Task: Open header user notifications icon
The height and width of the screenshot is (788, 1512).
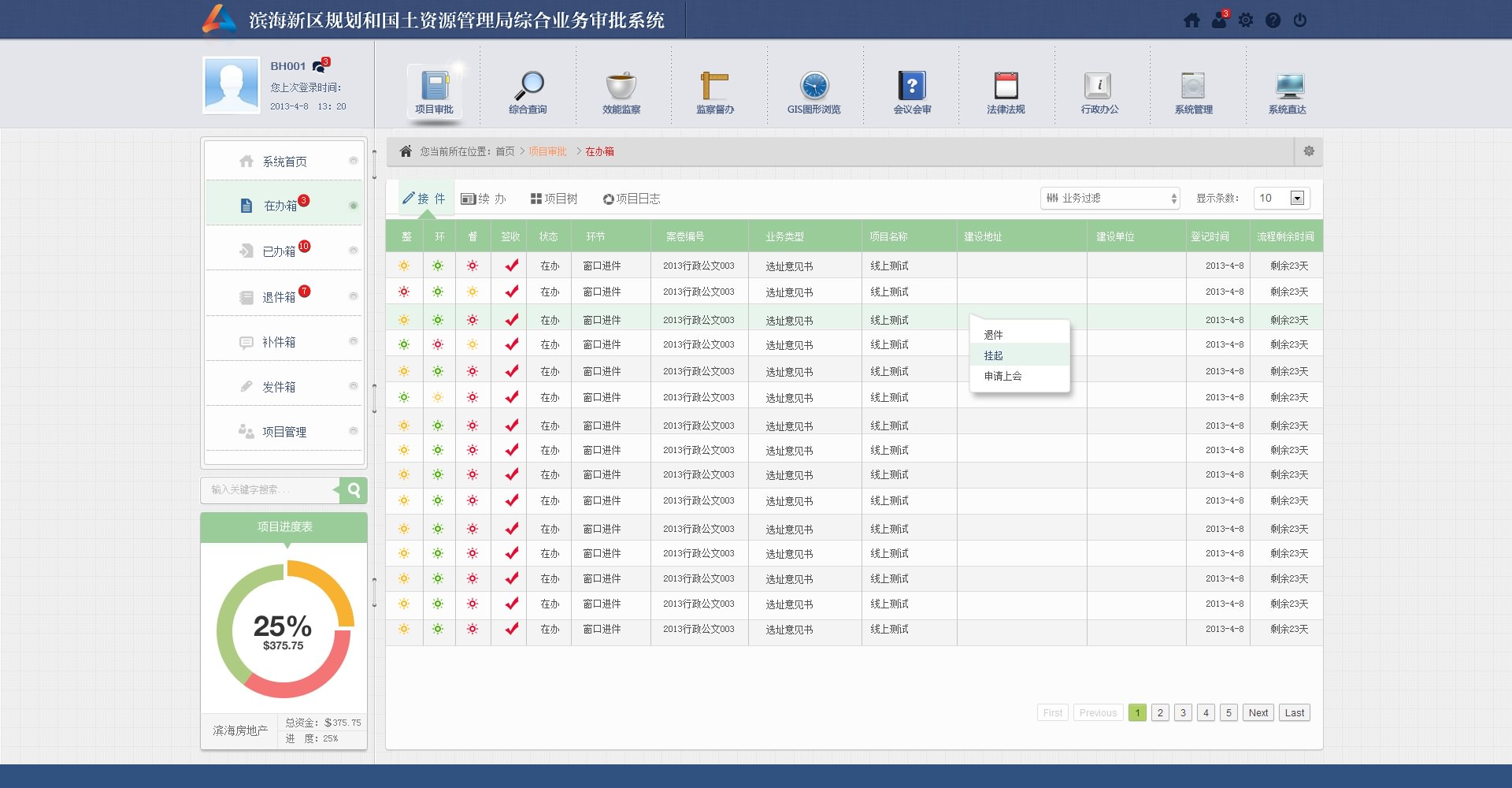Action: (x=1219, y=20)
